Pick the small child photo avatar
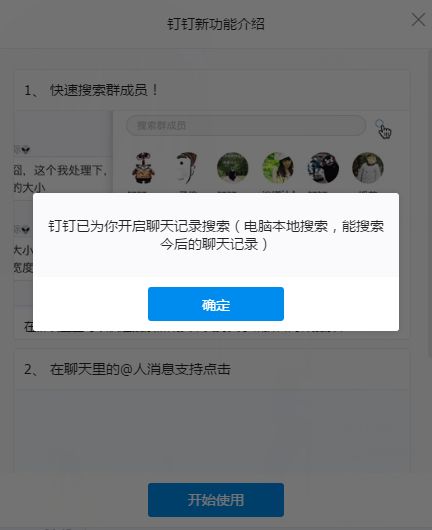The width and height of the screenshot is (432, 530). 368,168
